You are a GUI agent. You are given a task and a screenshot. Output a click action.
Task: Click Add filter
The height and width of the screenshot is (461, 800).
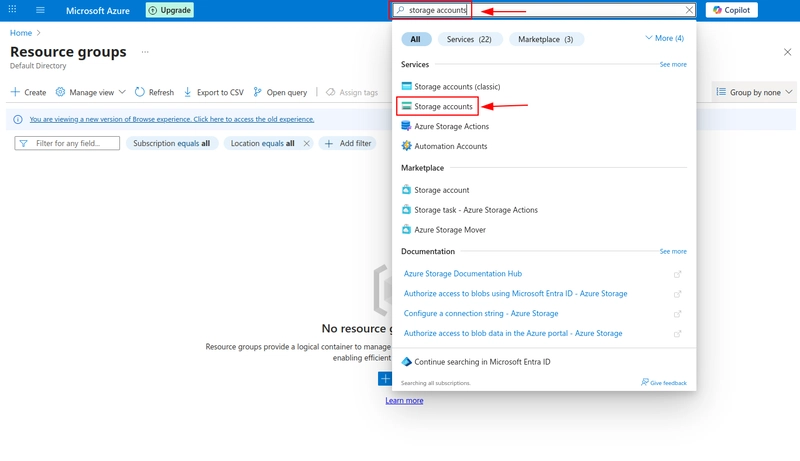point(348,143)
